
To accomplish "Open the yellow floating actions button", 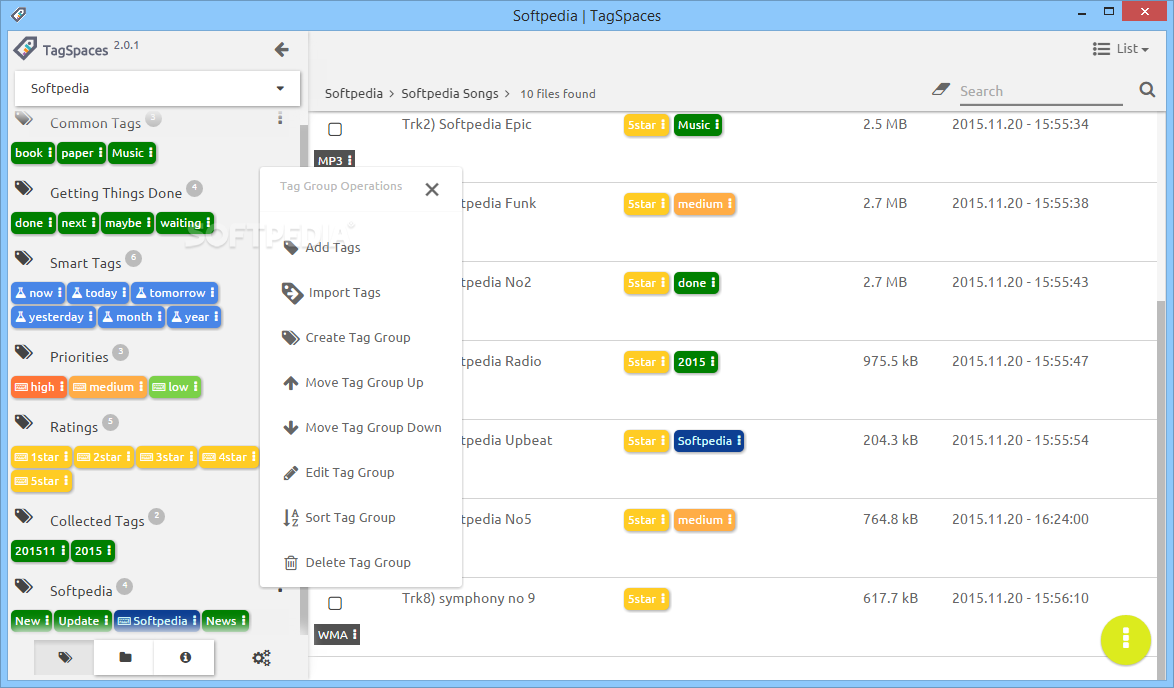I will coord(1125,639).
